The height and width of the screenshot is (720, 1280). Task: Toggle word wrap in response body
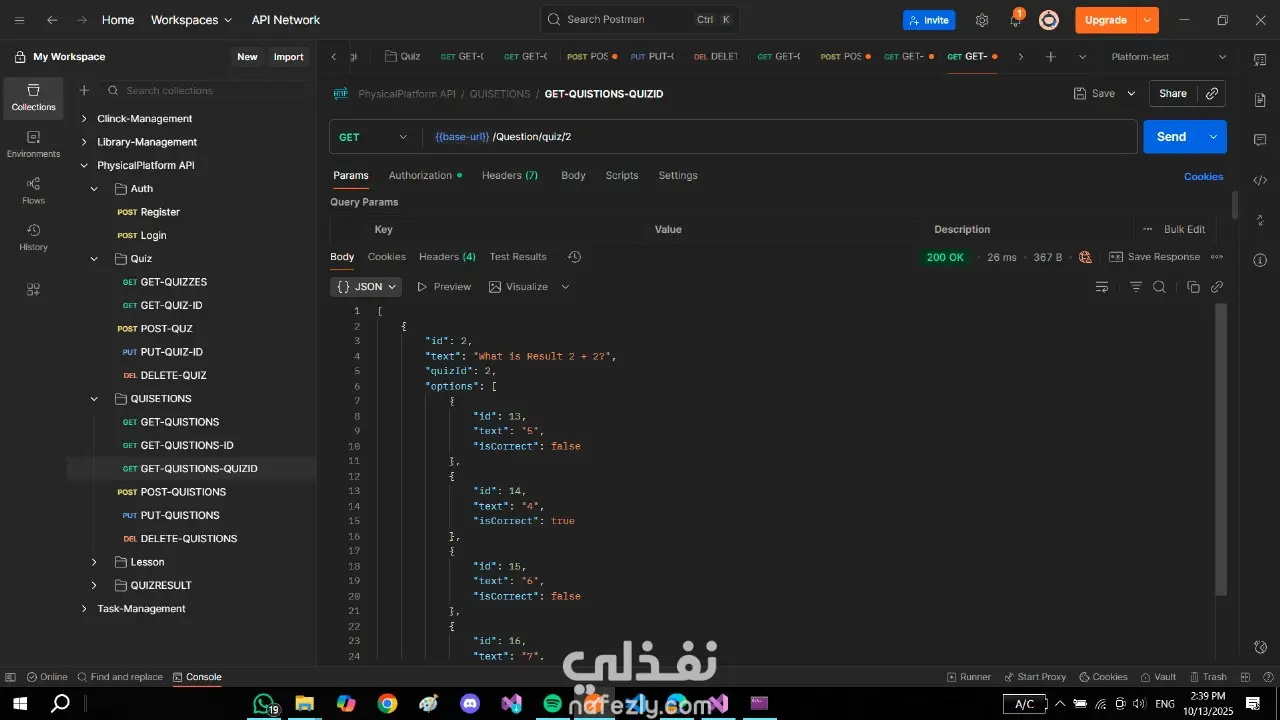(x=1102, y=287)
